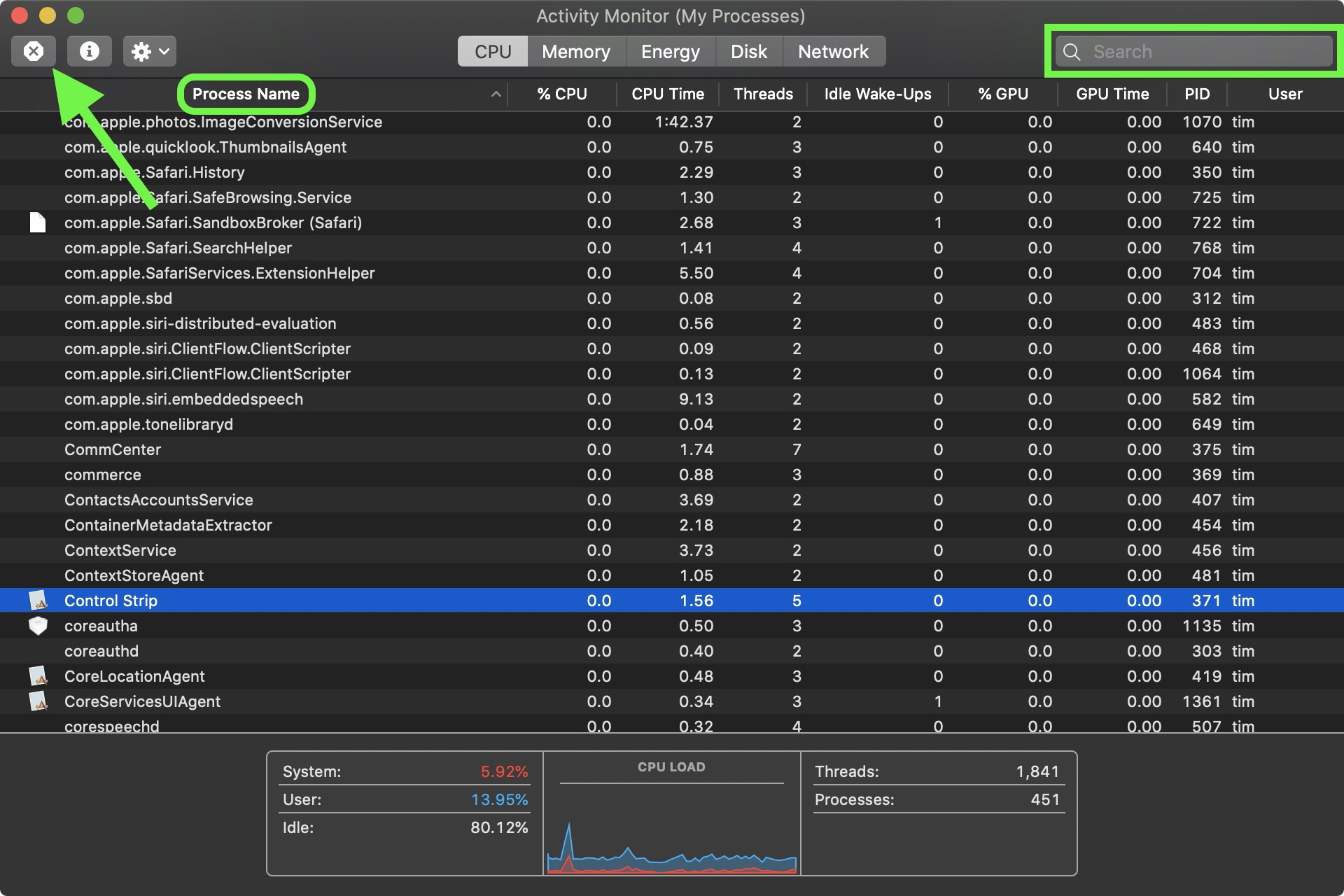Select Control Strip in the process list
This screenshot has width=1344, height=896.
coord(110,600)
